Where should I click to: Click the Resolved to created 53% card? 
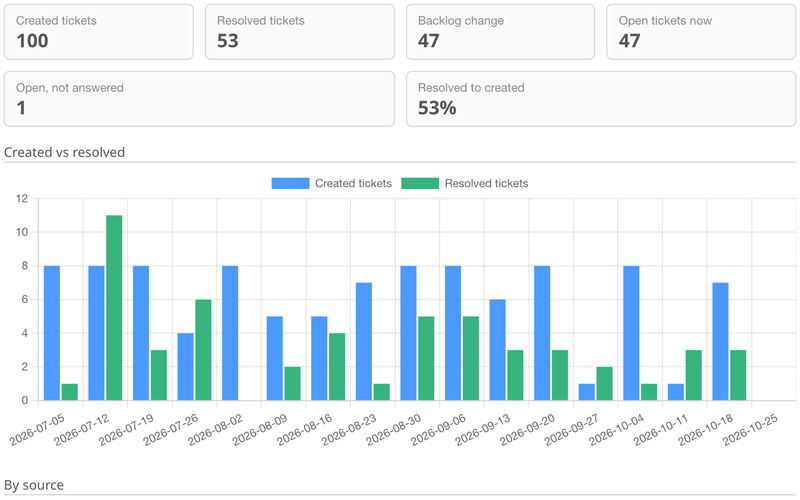coord(601,98)
